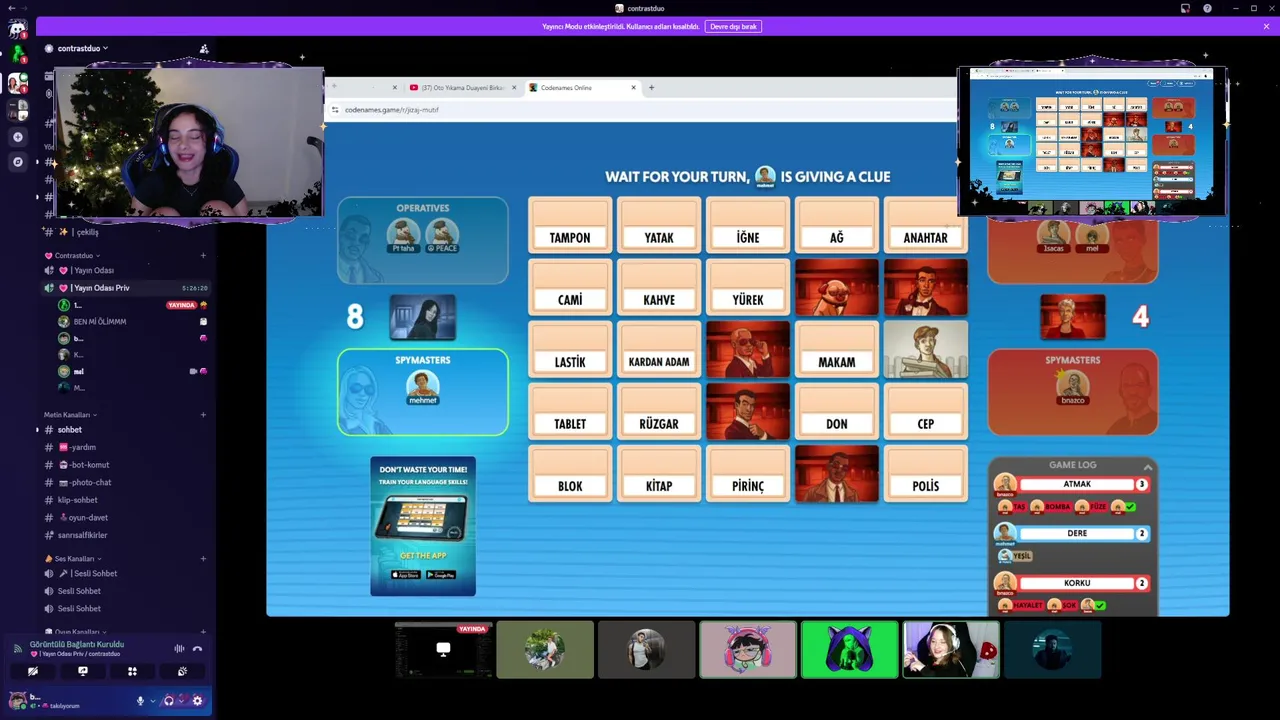The width and height of the screenshot is (1280, 720).
Task: Click the codenames.game address bar
Action: 640,110
